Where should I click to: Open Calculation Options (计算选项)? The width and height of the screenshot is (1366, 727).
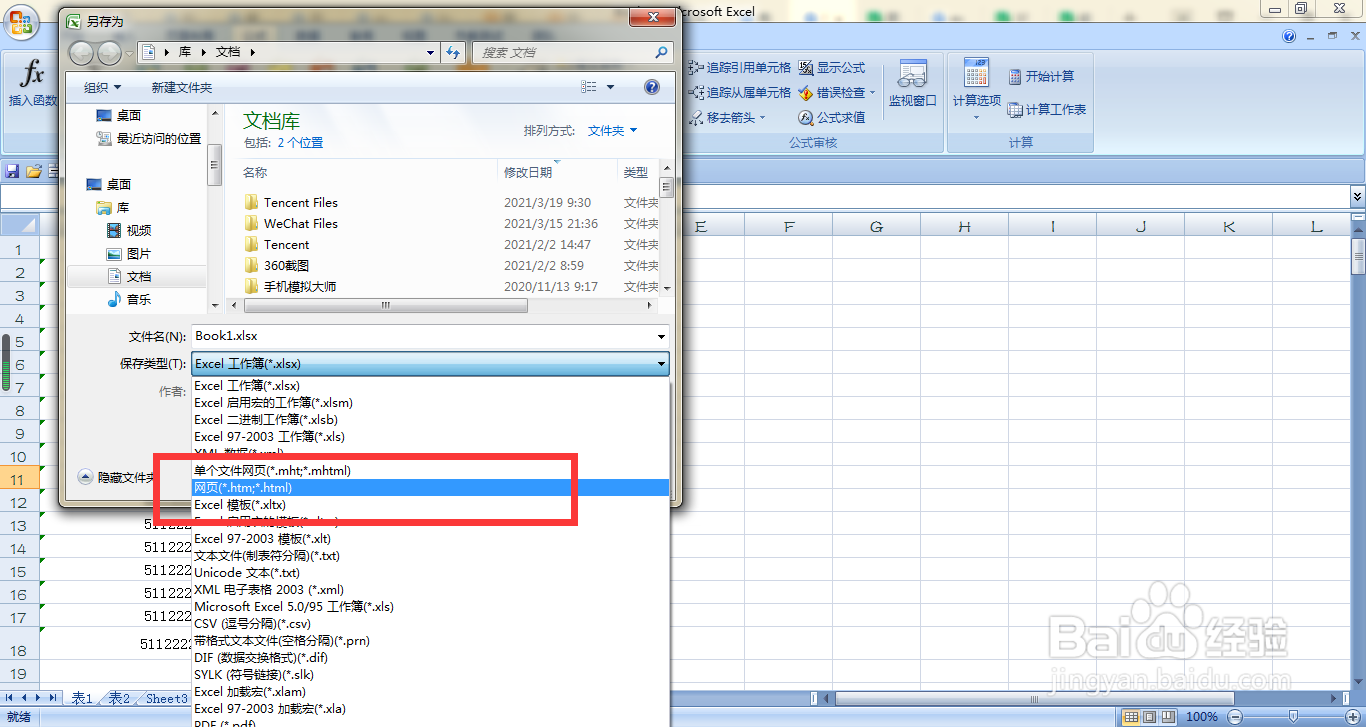977,90
